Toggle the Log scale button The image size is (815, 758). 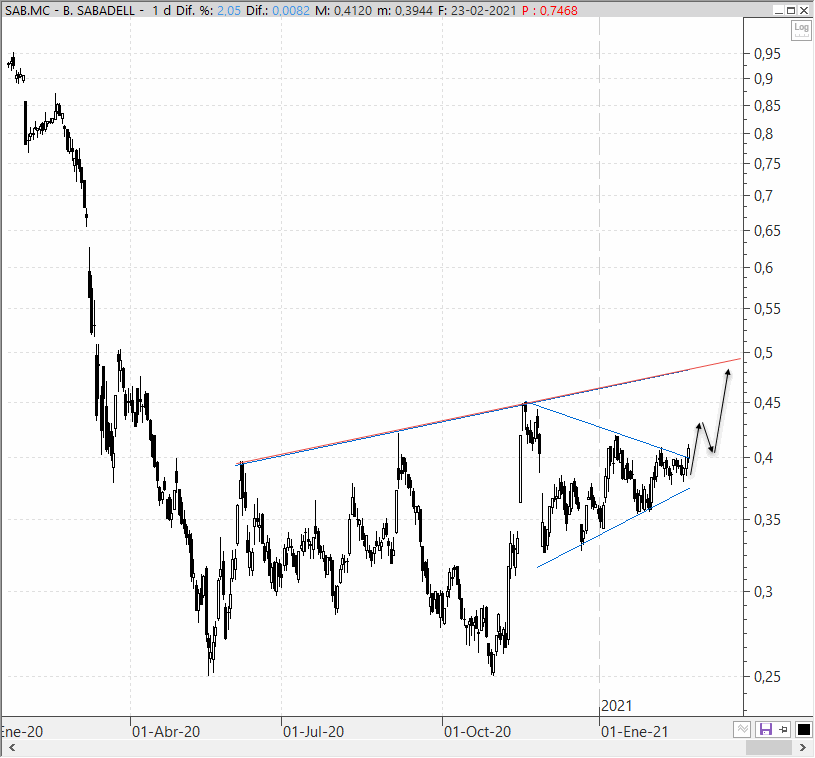[x=801, y=30]
